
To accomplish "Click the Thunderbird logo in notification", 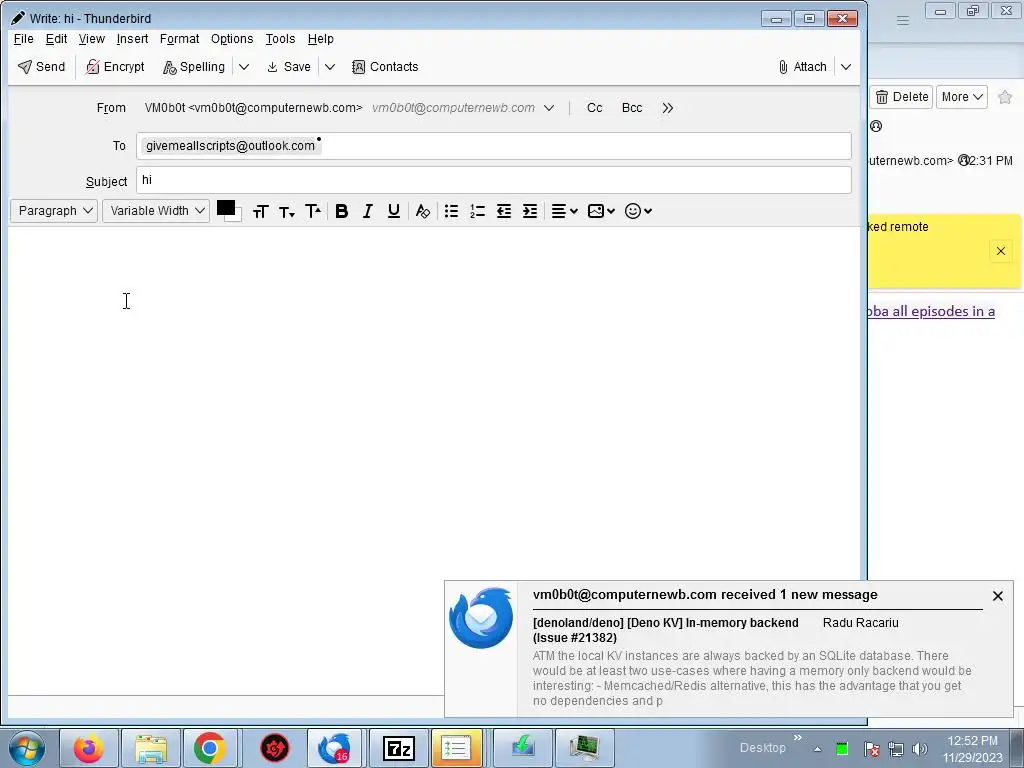I will pos(481,618).
